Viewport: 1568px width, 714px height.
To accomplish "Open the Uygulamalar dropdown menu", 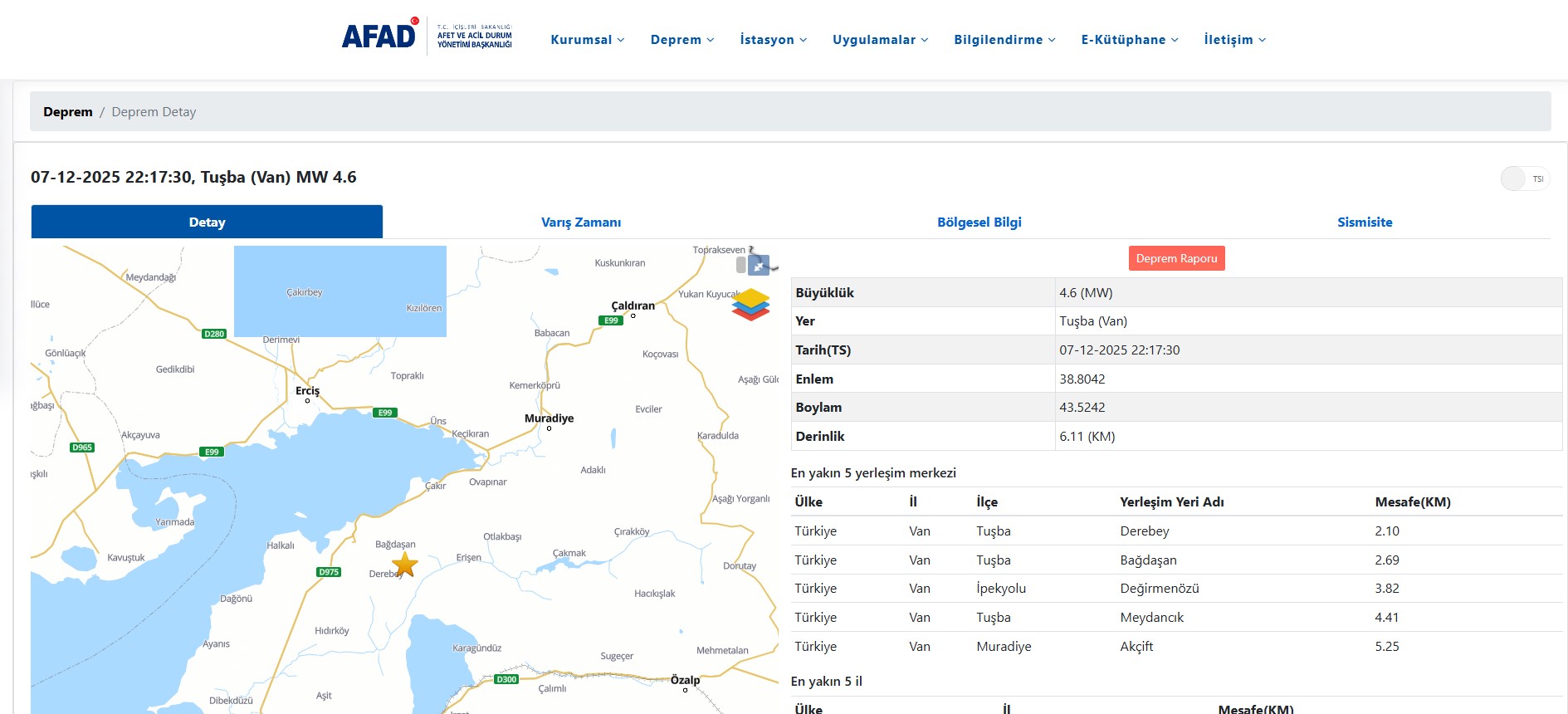I will pos(880,40).
